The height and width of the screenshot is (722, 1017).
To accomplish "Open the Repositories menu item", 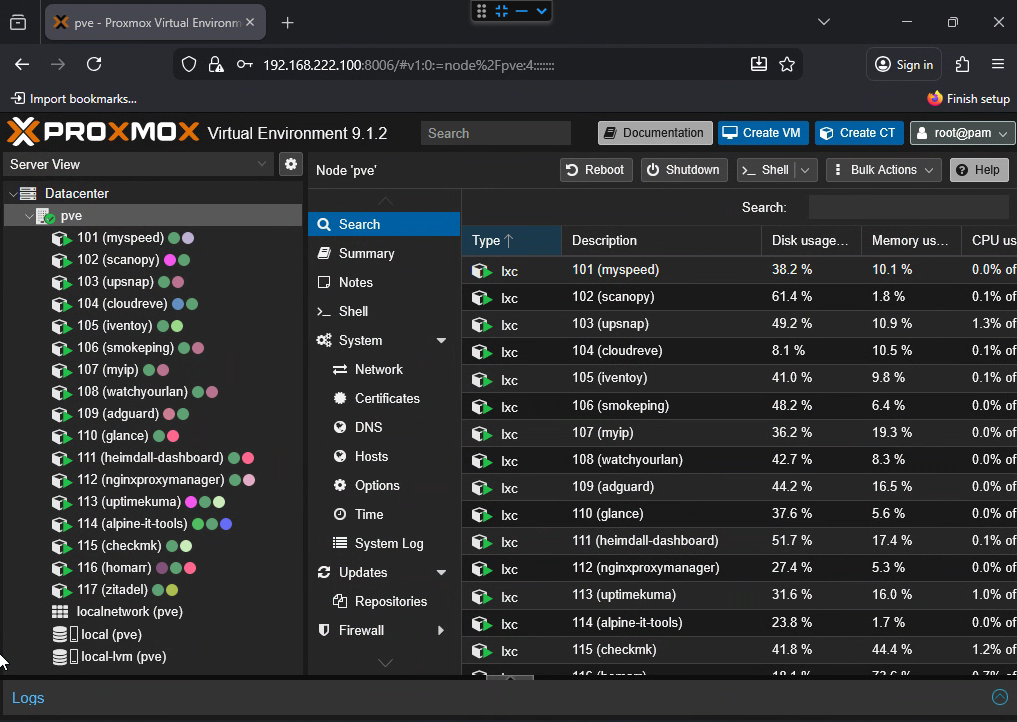I will pos(384,601).
